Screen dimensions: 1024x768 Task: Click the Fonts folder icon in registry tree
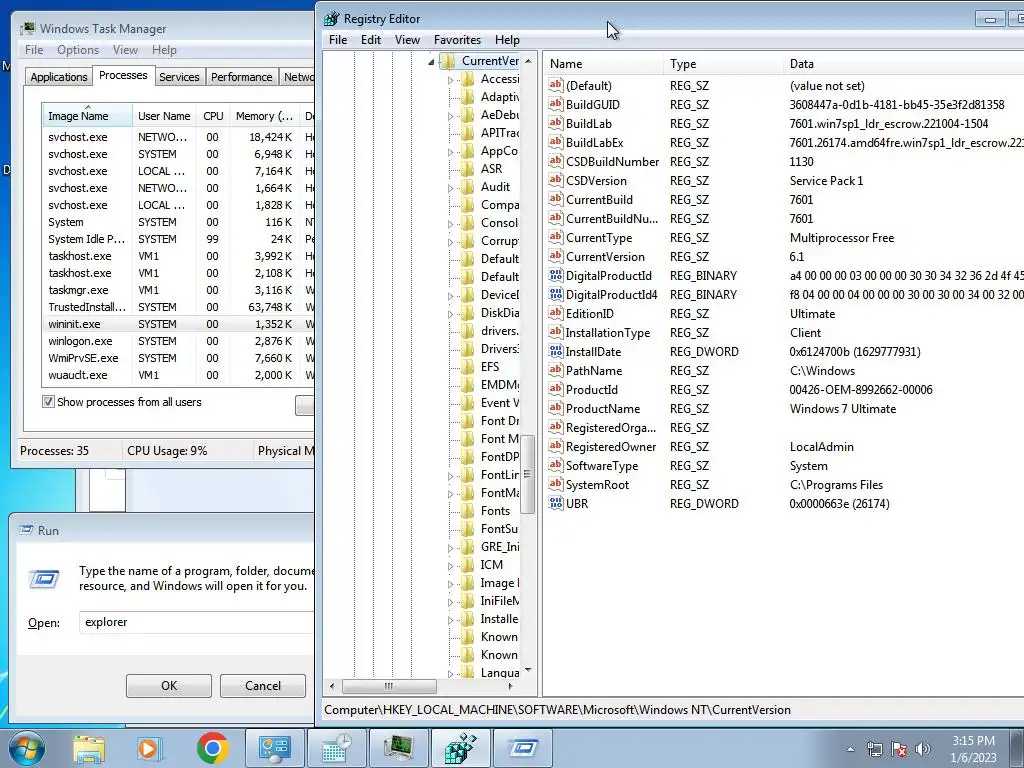tap(468, 511)
